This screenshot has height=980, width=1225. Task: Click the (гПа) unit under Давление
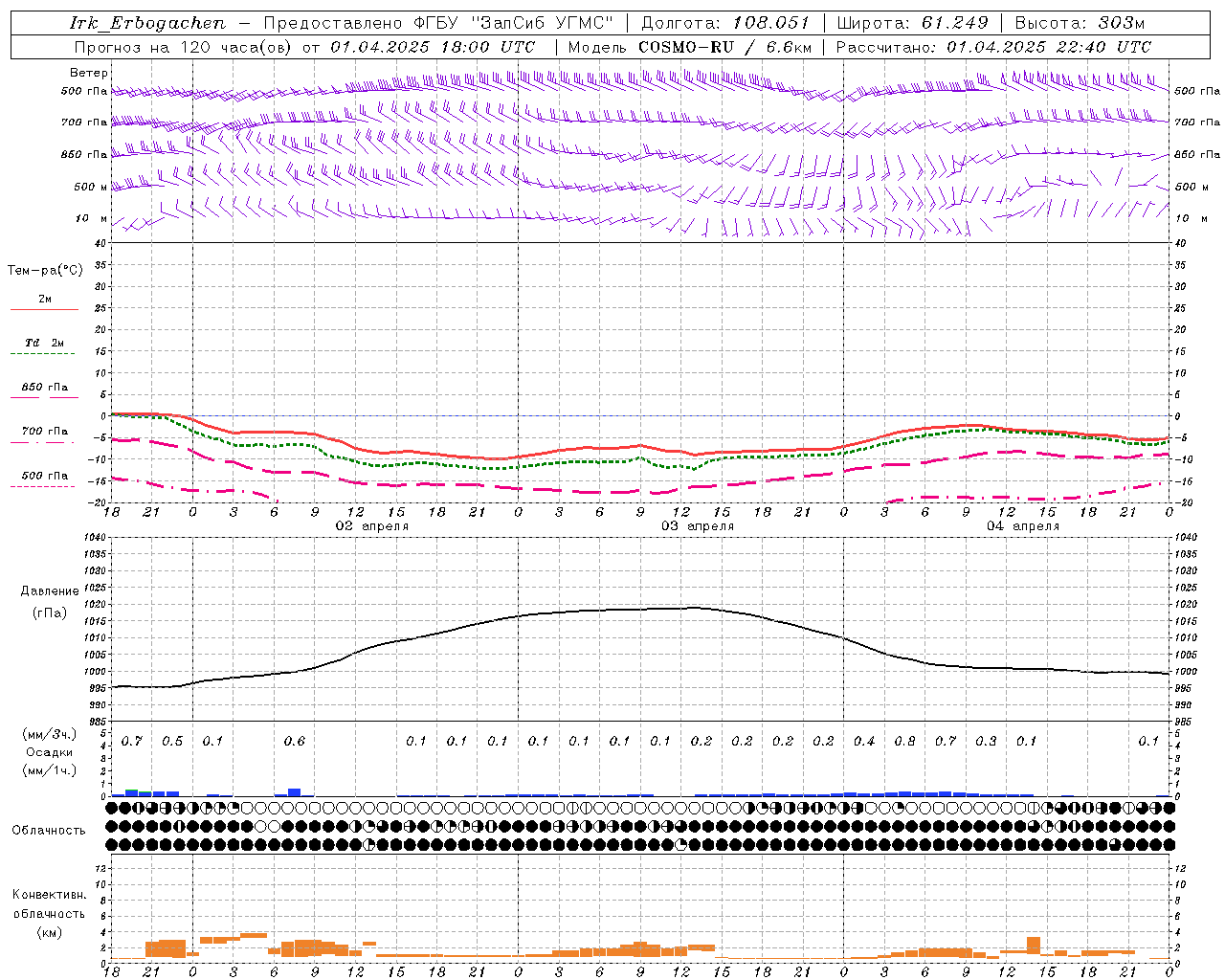pos(48,613)
